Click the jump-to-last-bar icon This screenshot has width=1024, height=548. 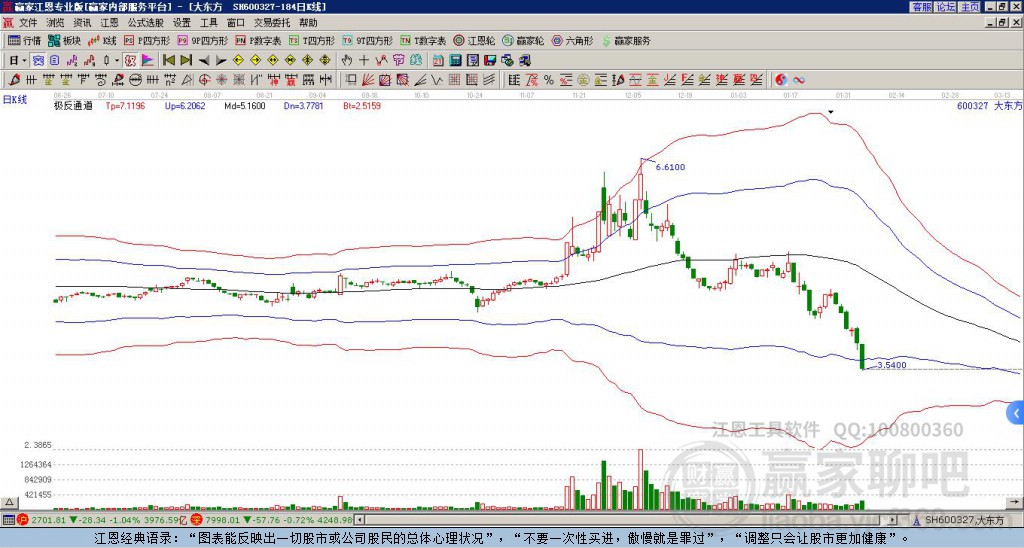pyautogui.click(x=185, y=61)
